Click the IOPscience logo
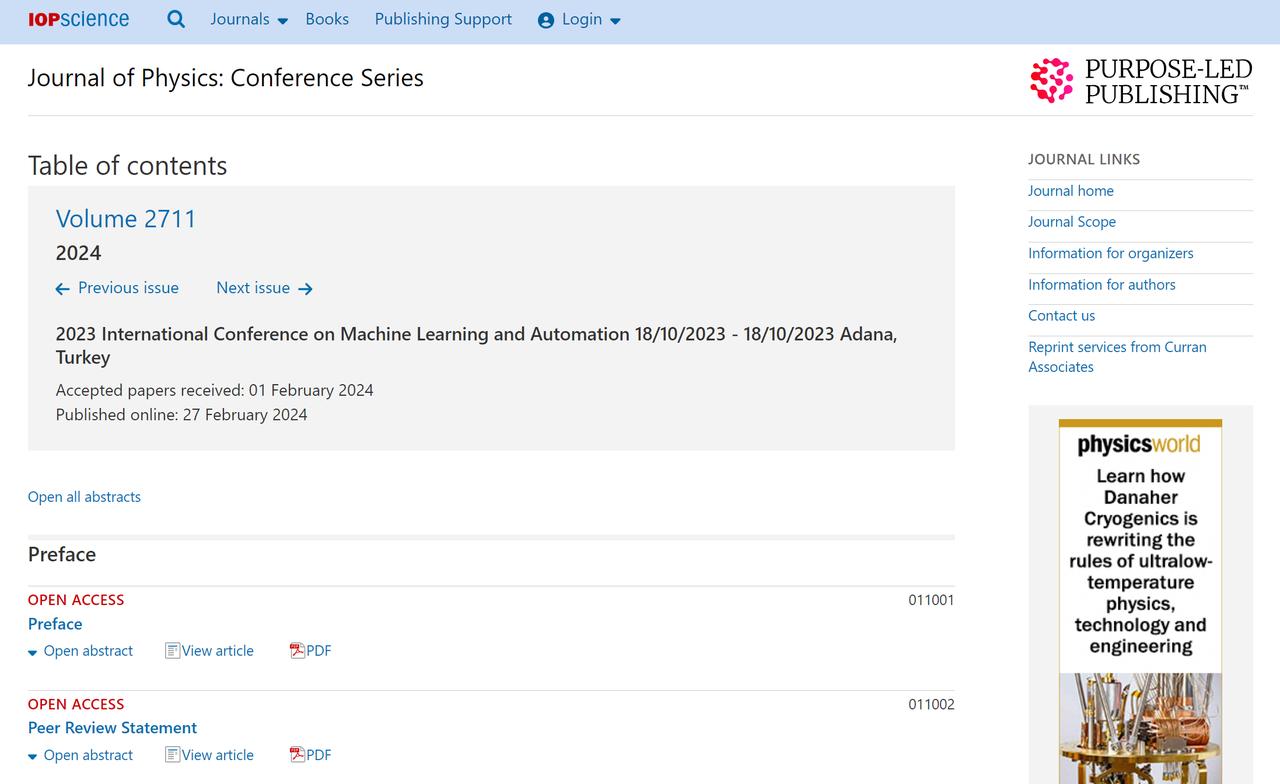 pyautogui.click(x=78, y=19)
